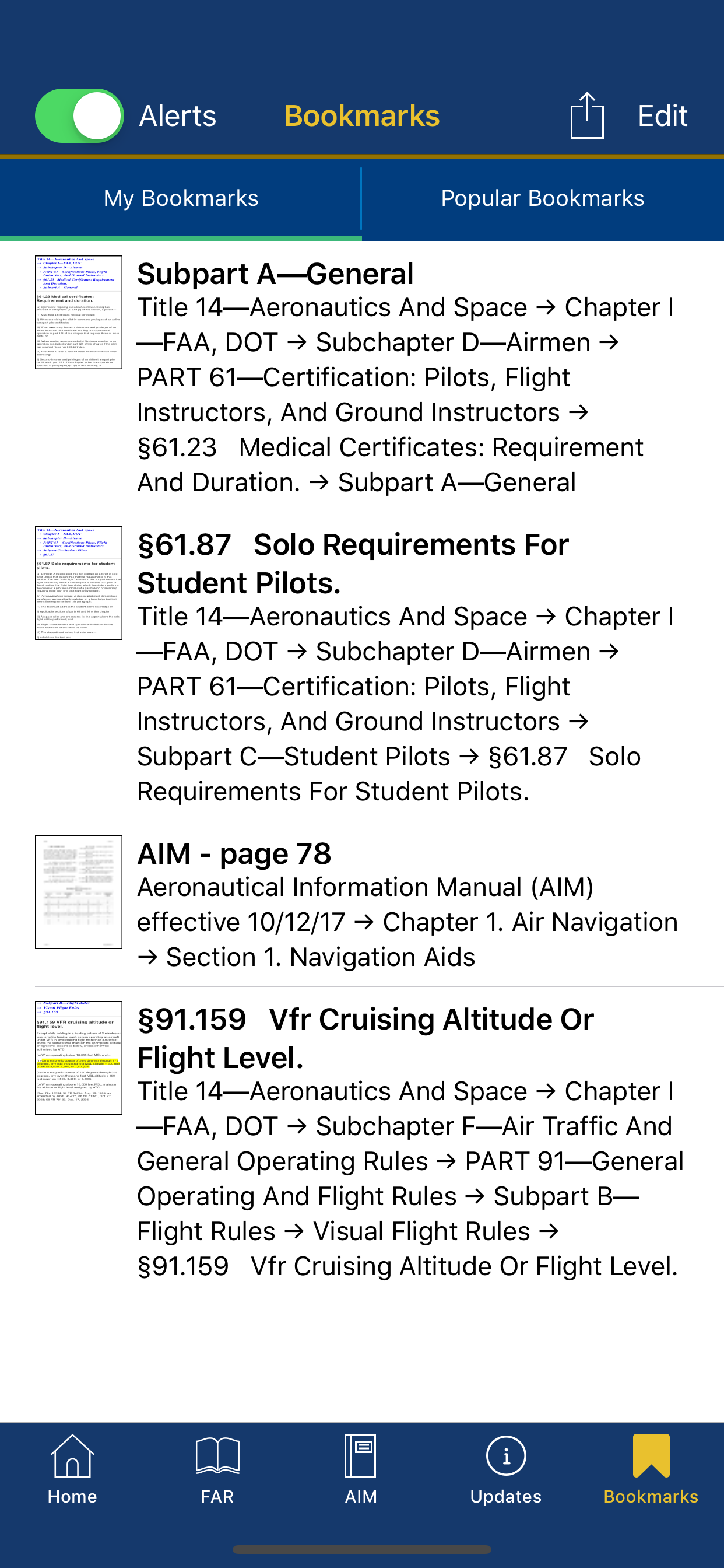Tap the AIM page 78 thumbnail
724x1568 pixels.
79,892
